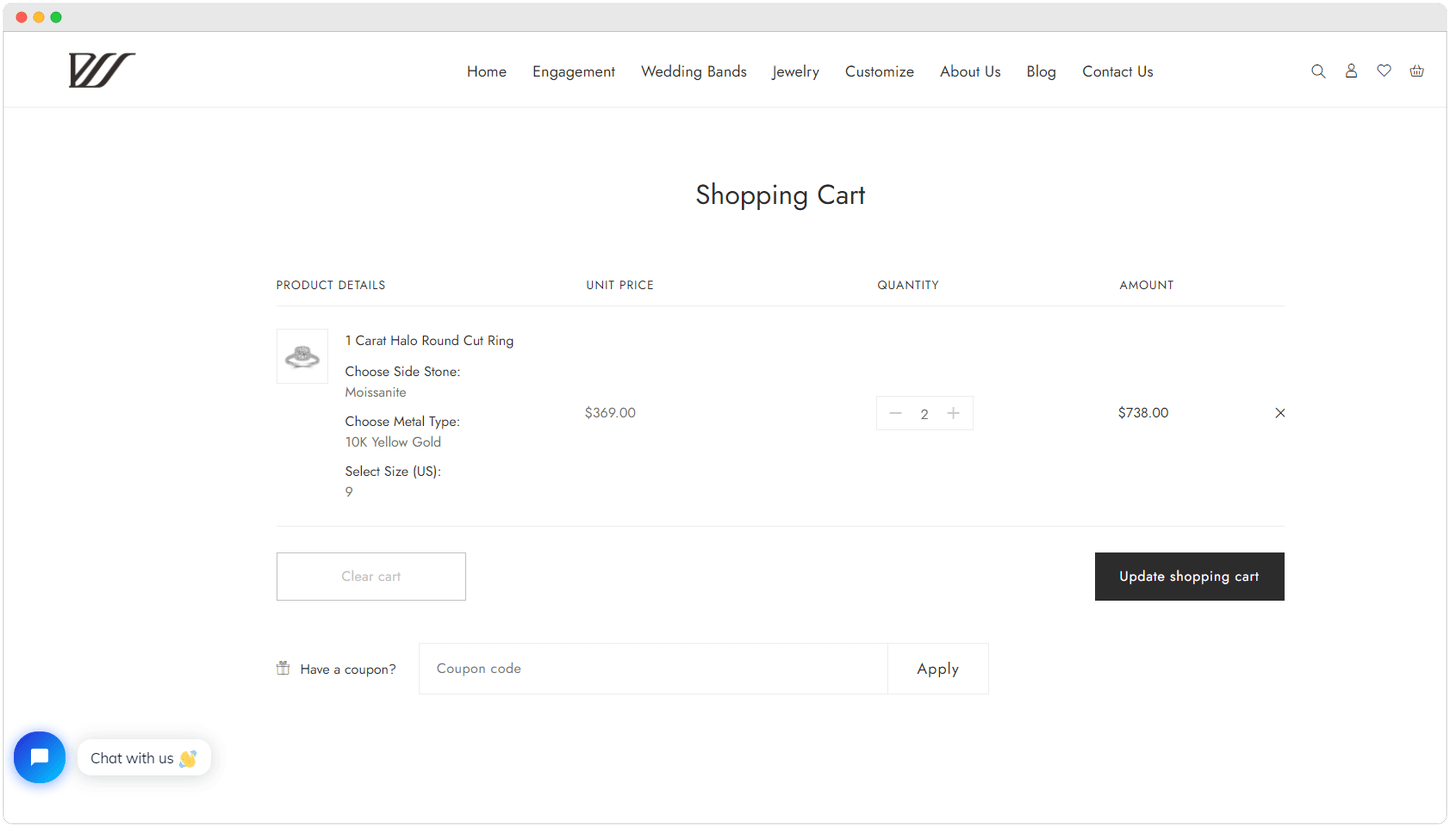Focus the Coupon code field
This screenshot has width=1450, height=827.
pyautogui.click(x=653, y=669)
